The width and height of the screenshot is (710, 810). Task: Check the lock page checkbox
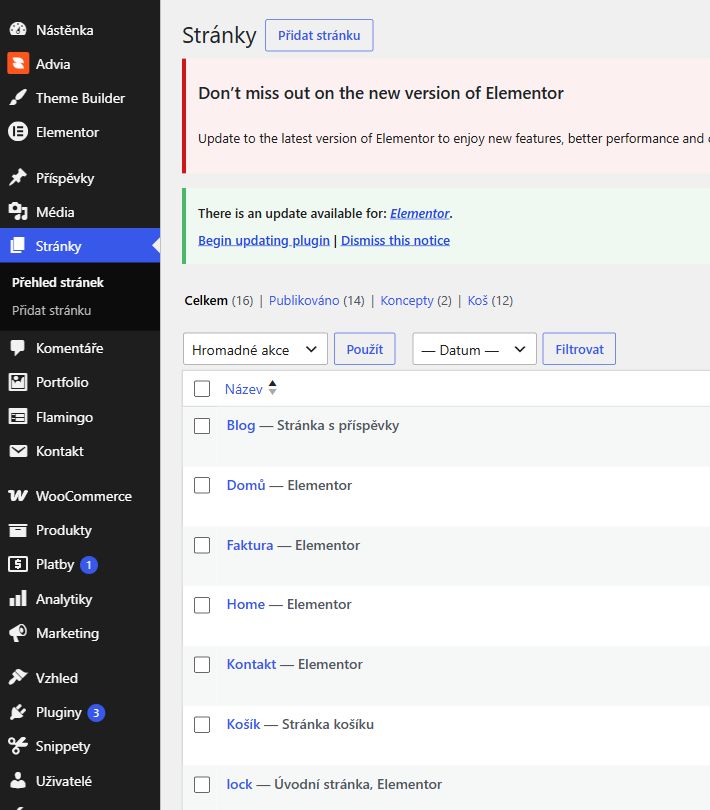click(x=202, y=784)
